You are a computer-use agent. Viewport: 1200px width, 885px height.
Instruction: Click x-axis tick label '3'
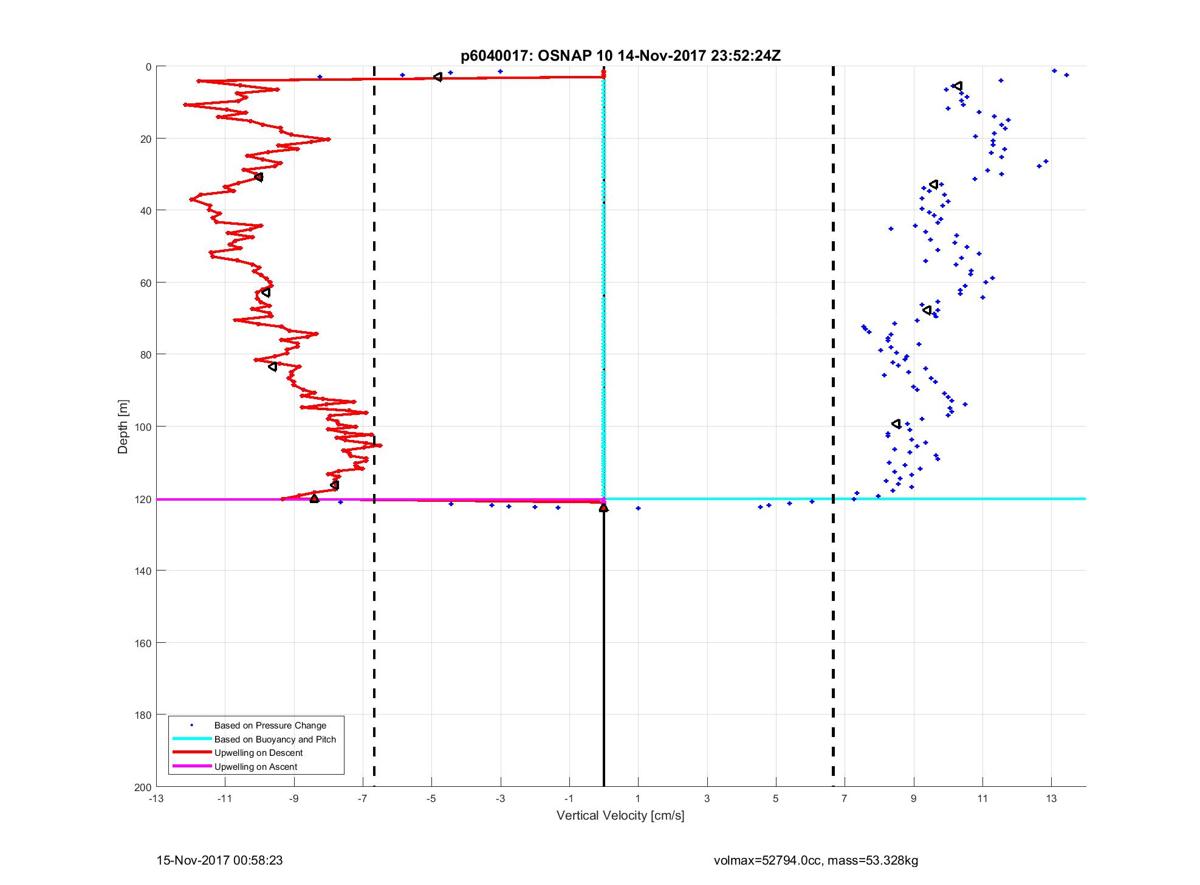(x=707, y=799)
